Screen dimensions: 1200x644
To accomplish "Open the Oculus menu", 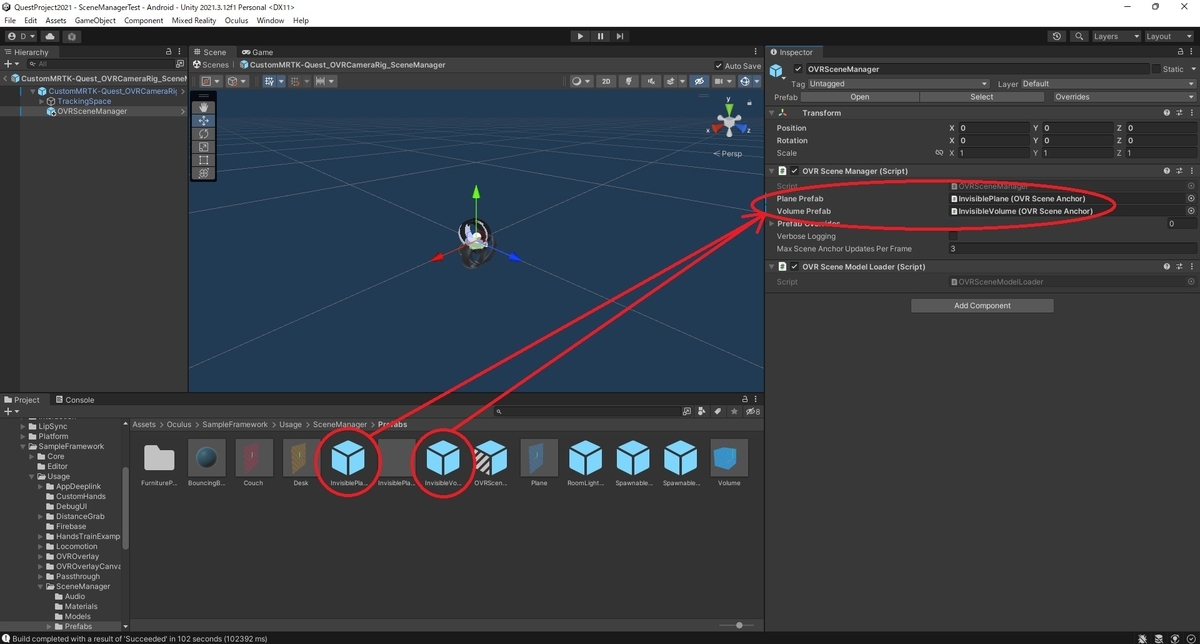I will click(x=236, y=20).
